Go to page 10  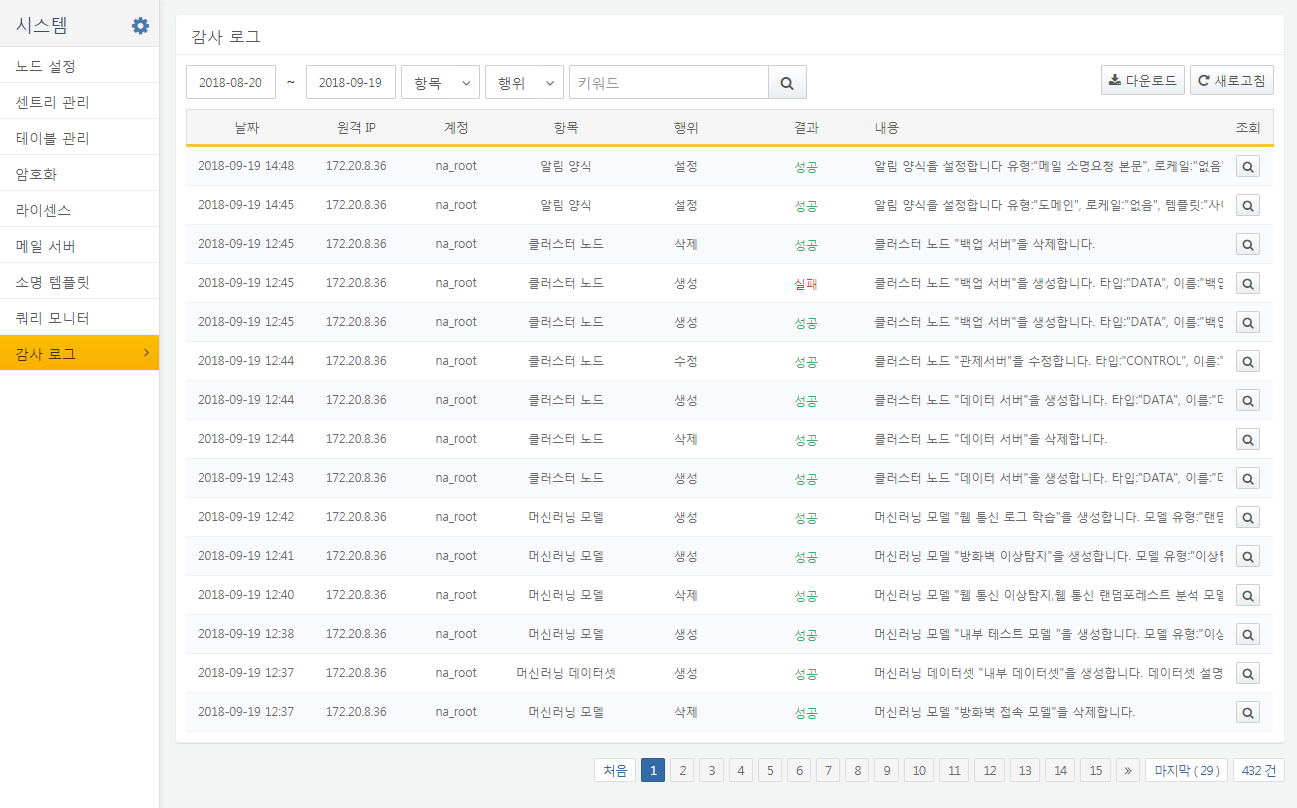pos(919,770)
